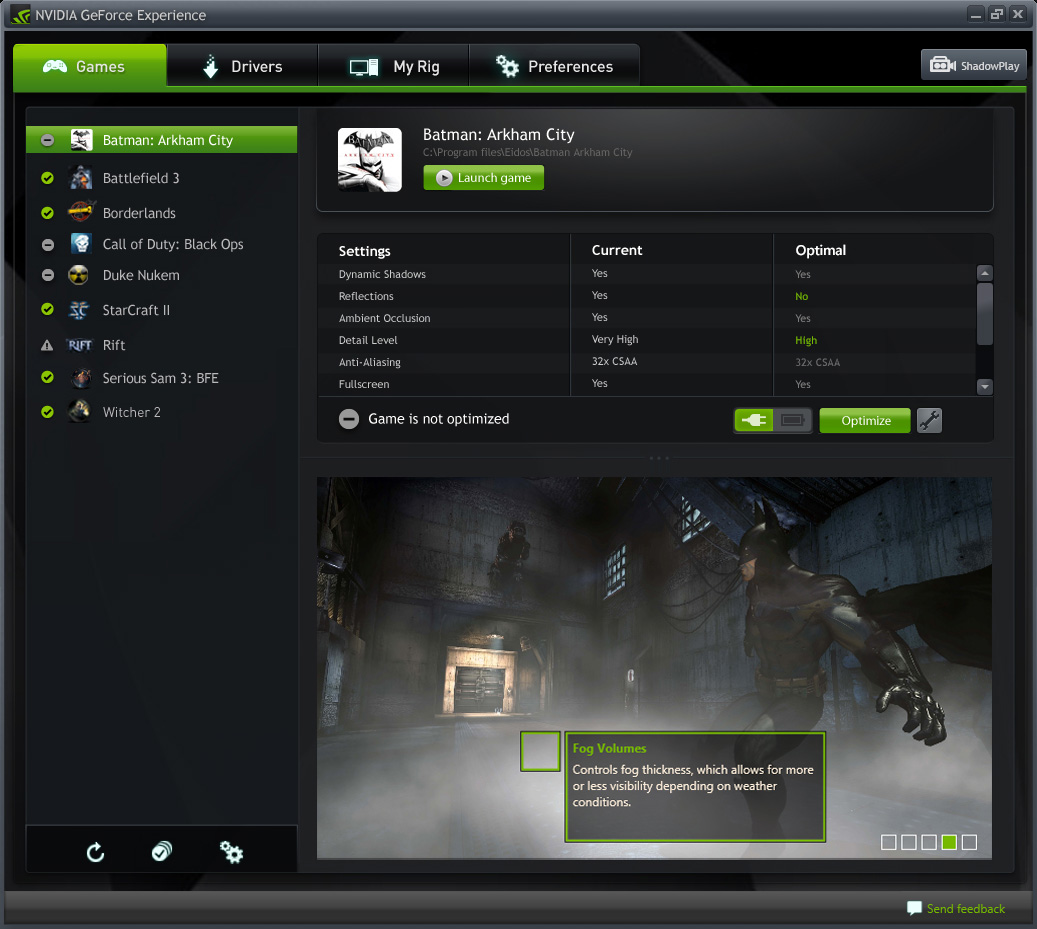Select Borderlands in the games list

pos(161,213)
